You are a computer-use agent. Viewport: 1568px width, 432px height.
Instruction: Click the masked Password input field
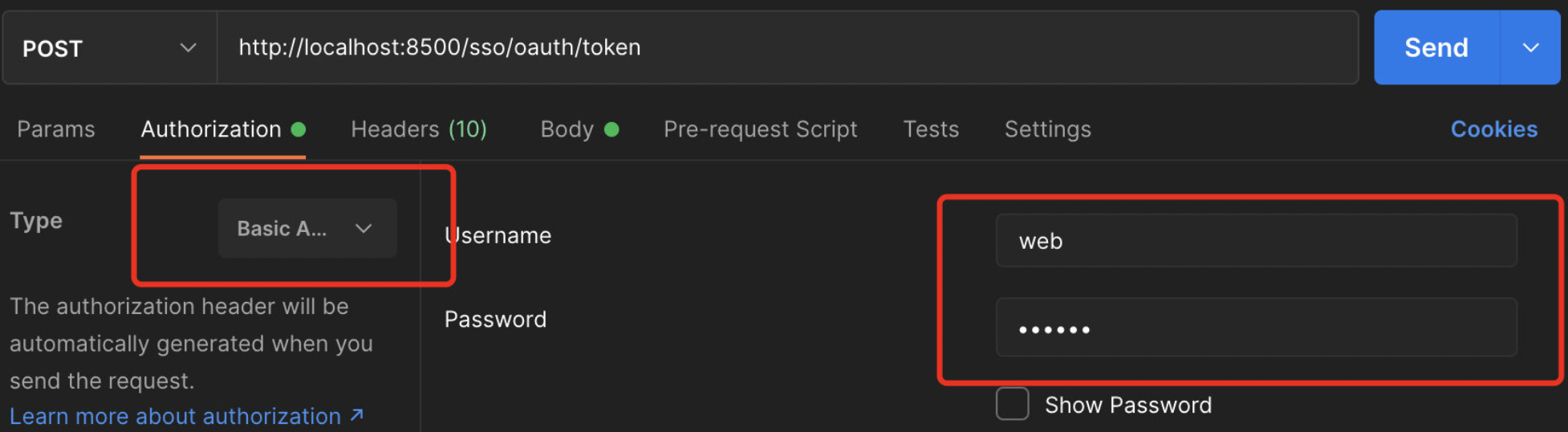coord(1257,328)
